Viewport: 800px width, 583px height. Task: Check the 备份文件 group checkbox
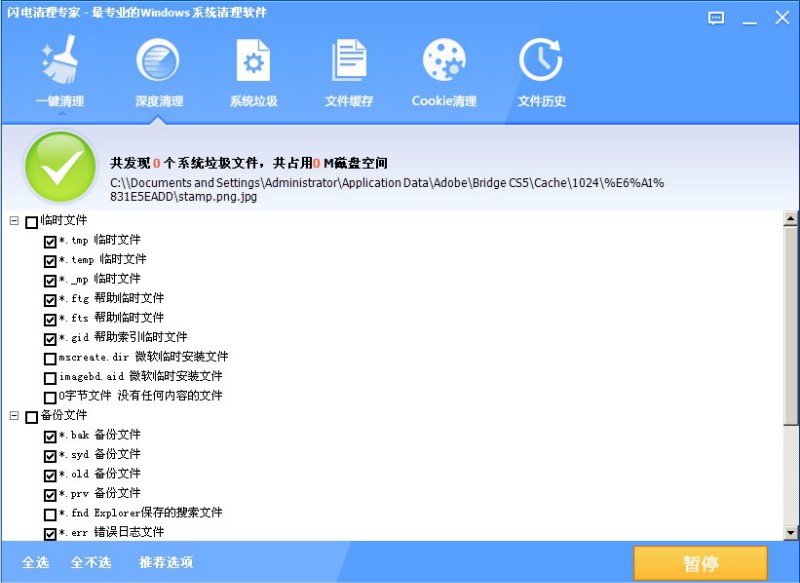click(x=32, y=417)
